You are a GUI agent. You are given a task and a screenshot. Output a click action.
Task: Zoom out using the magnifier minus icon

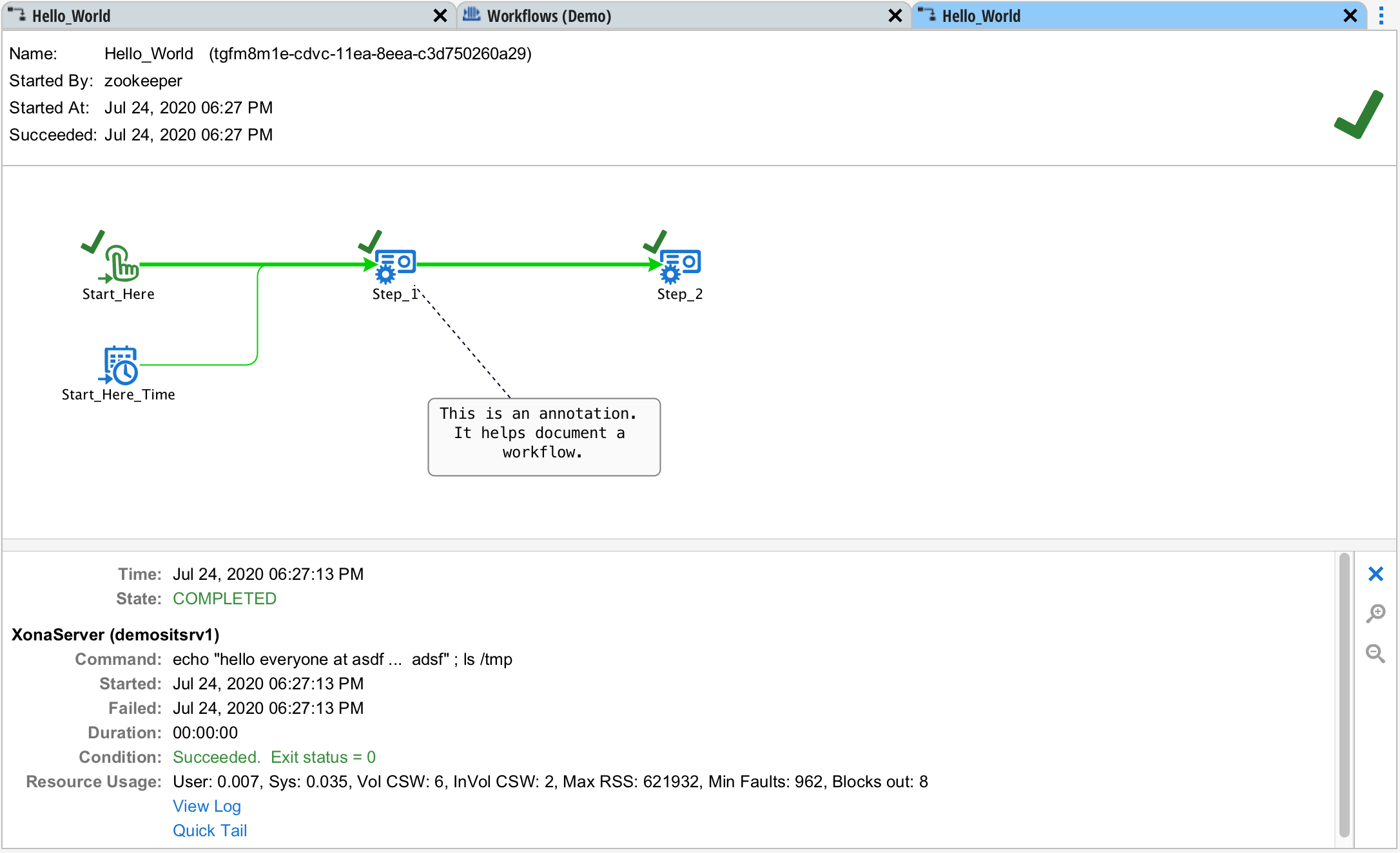(1376, 654)
